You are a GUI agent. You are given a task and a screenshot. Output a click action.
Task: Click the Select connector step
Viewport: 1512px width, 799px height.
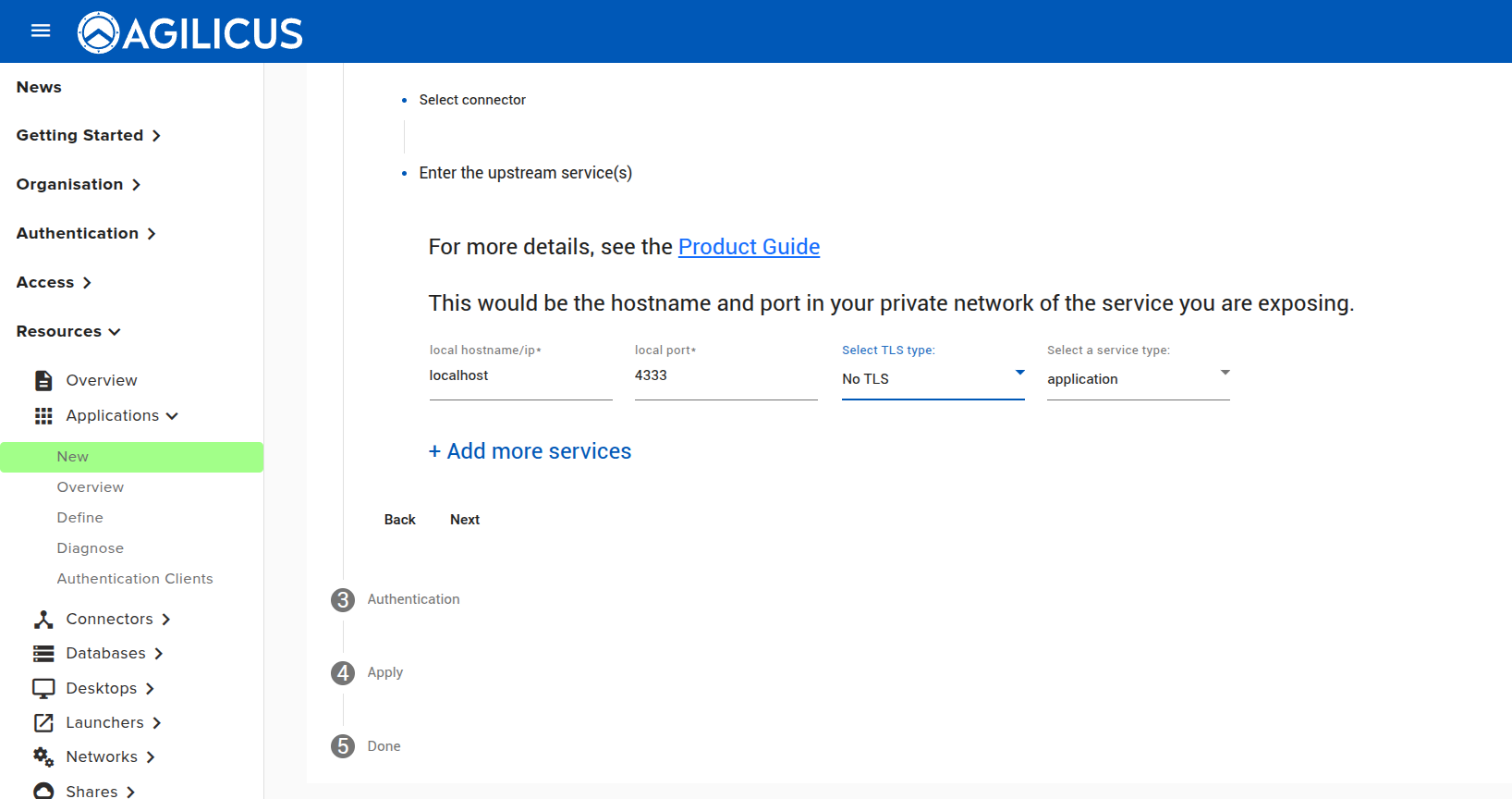(472, 100)
